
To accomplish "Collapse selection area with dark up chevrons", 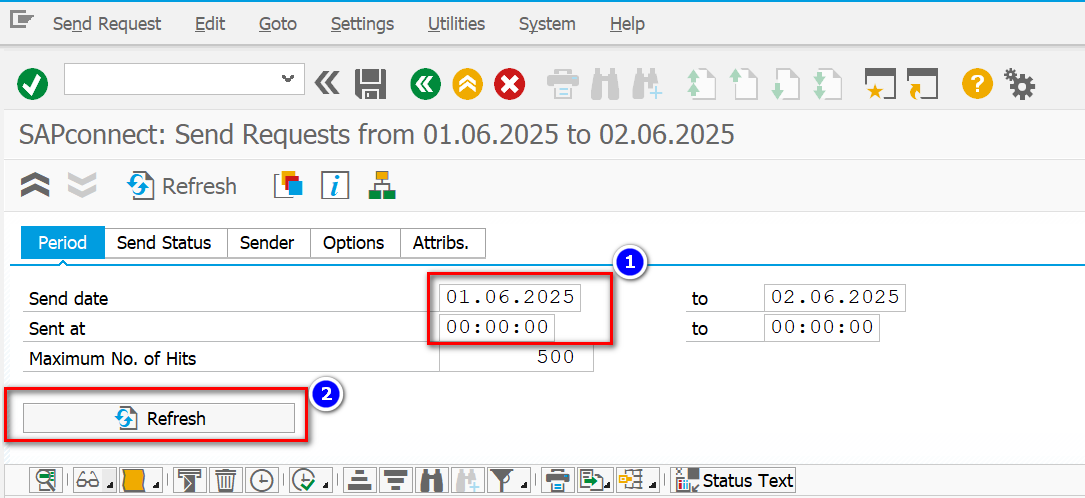I will point(34,185).
